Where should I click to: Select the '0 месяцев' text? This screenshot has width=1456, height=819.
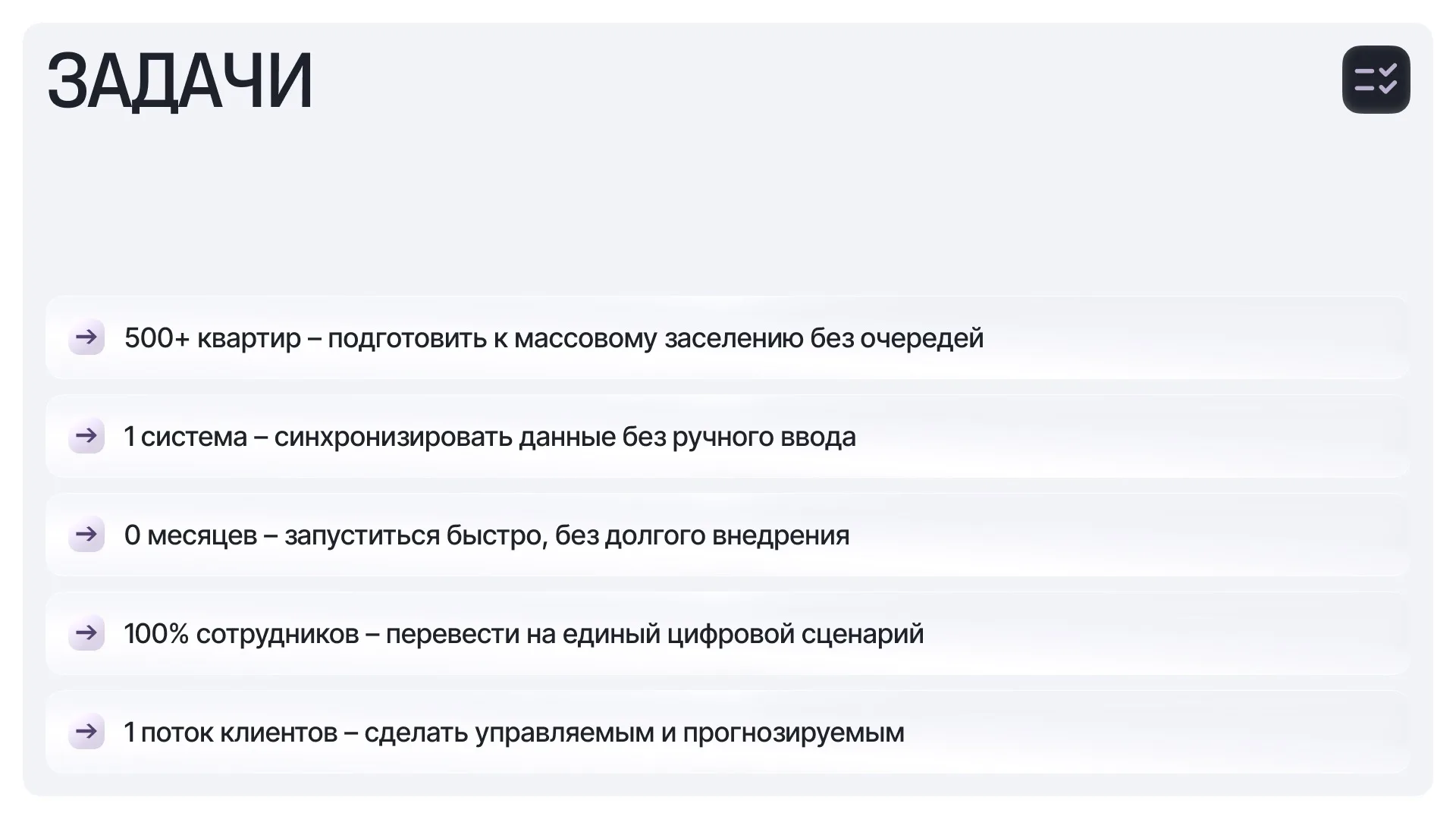pyautogui.click(x=190, y=535)
